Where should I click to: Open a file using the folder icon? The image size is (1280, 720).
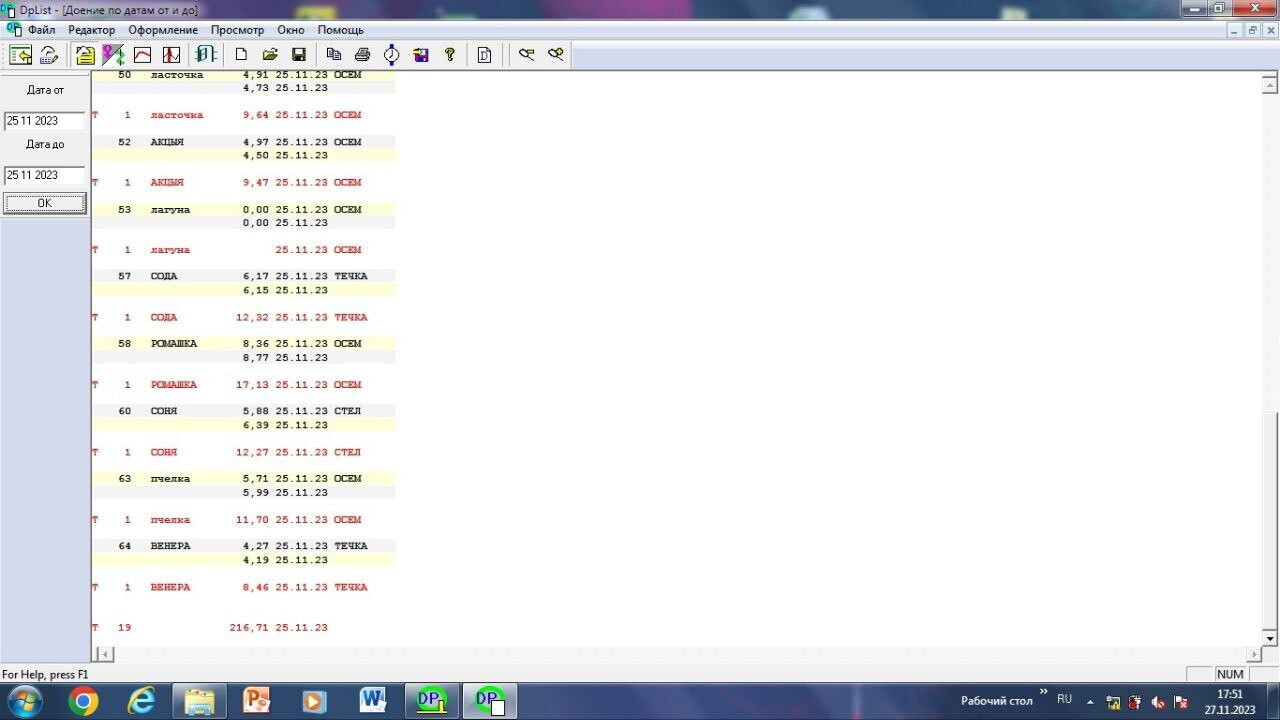pos(270,55)
